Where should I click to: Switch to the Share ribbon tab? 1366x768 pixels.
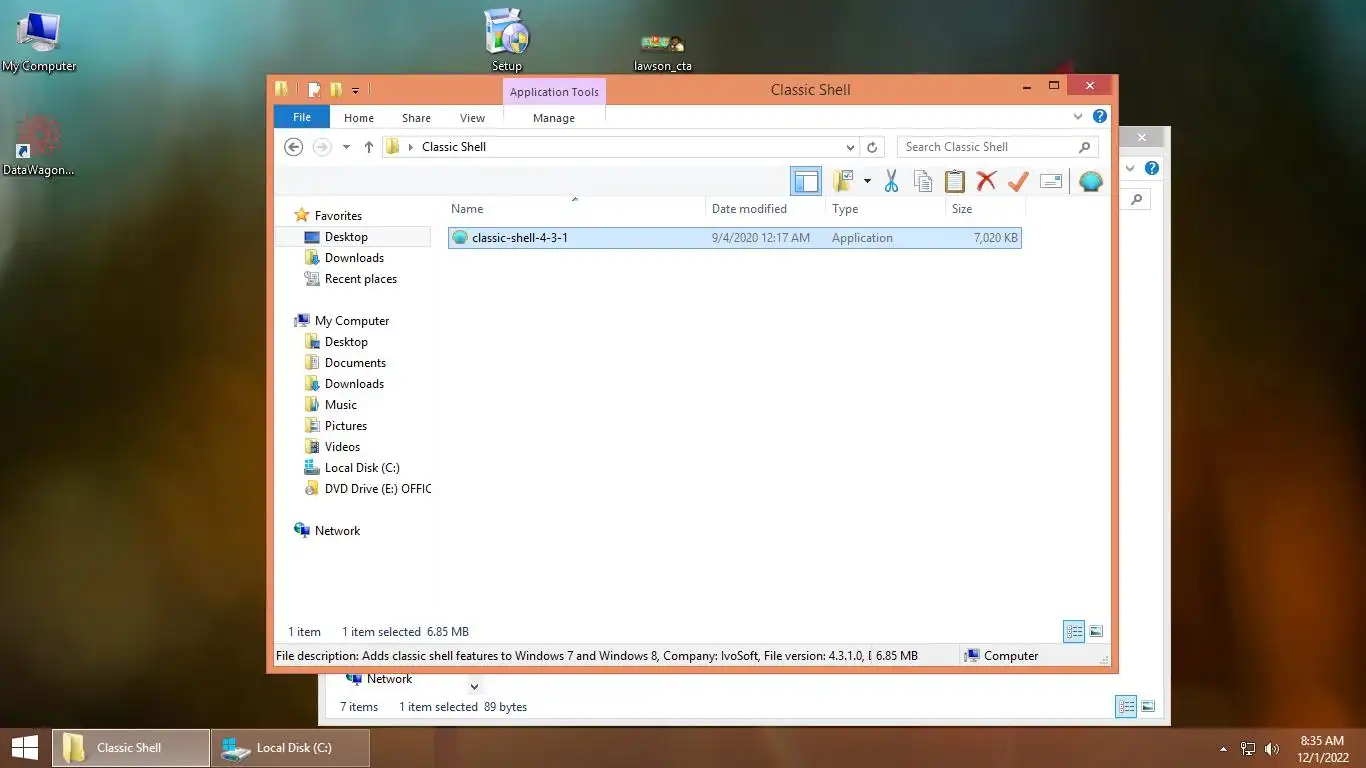point(416,118)
